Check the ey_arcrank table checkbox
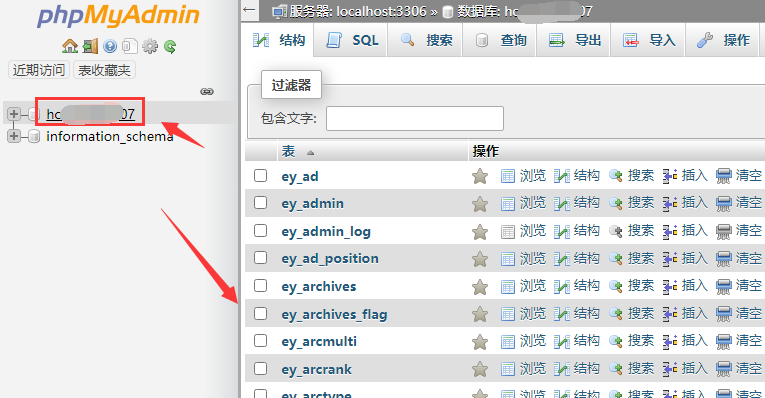Viewport: 765px width, 398px height. (x=261, y=369)
